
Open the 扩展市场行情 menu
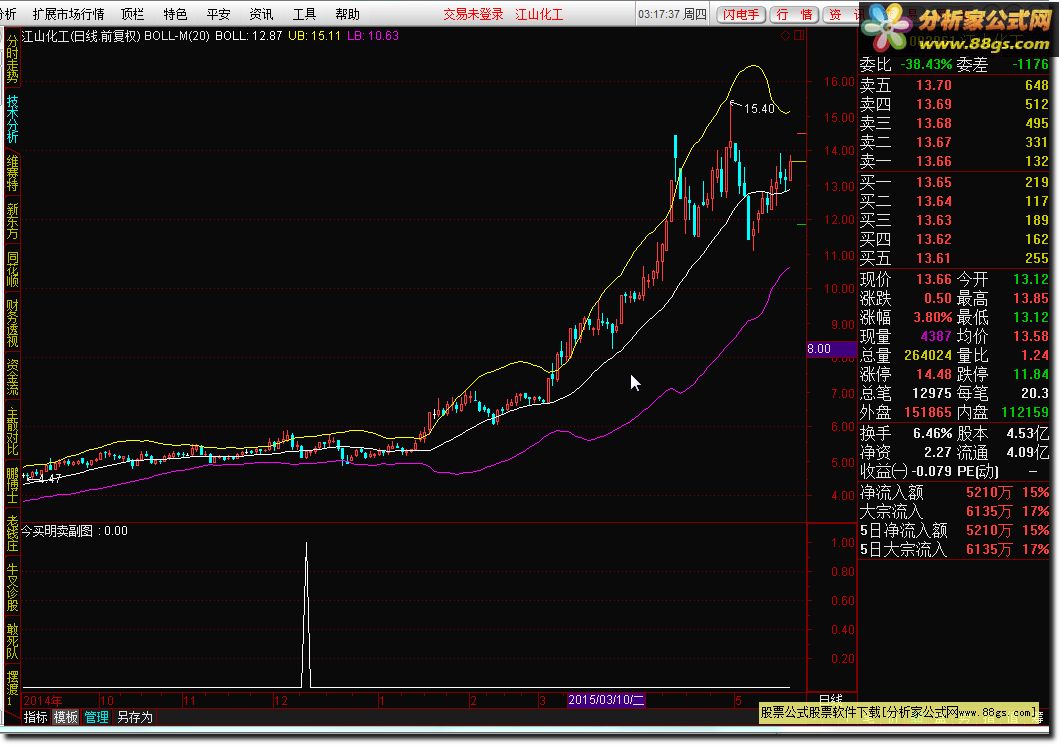(x=68, y=14)
